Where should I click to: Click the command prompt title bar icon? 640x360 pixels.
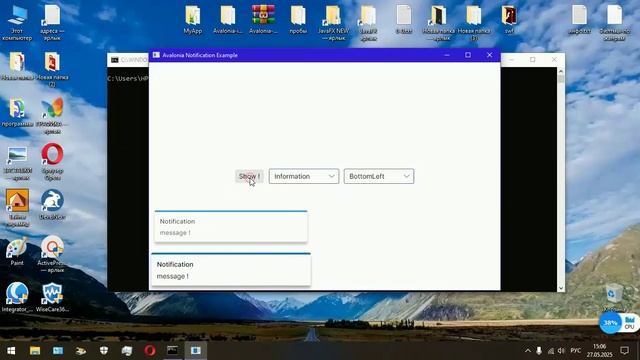pyautogui.click(x=115, y=60)
